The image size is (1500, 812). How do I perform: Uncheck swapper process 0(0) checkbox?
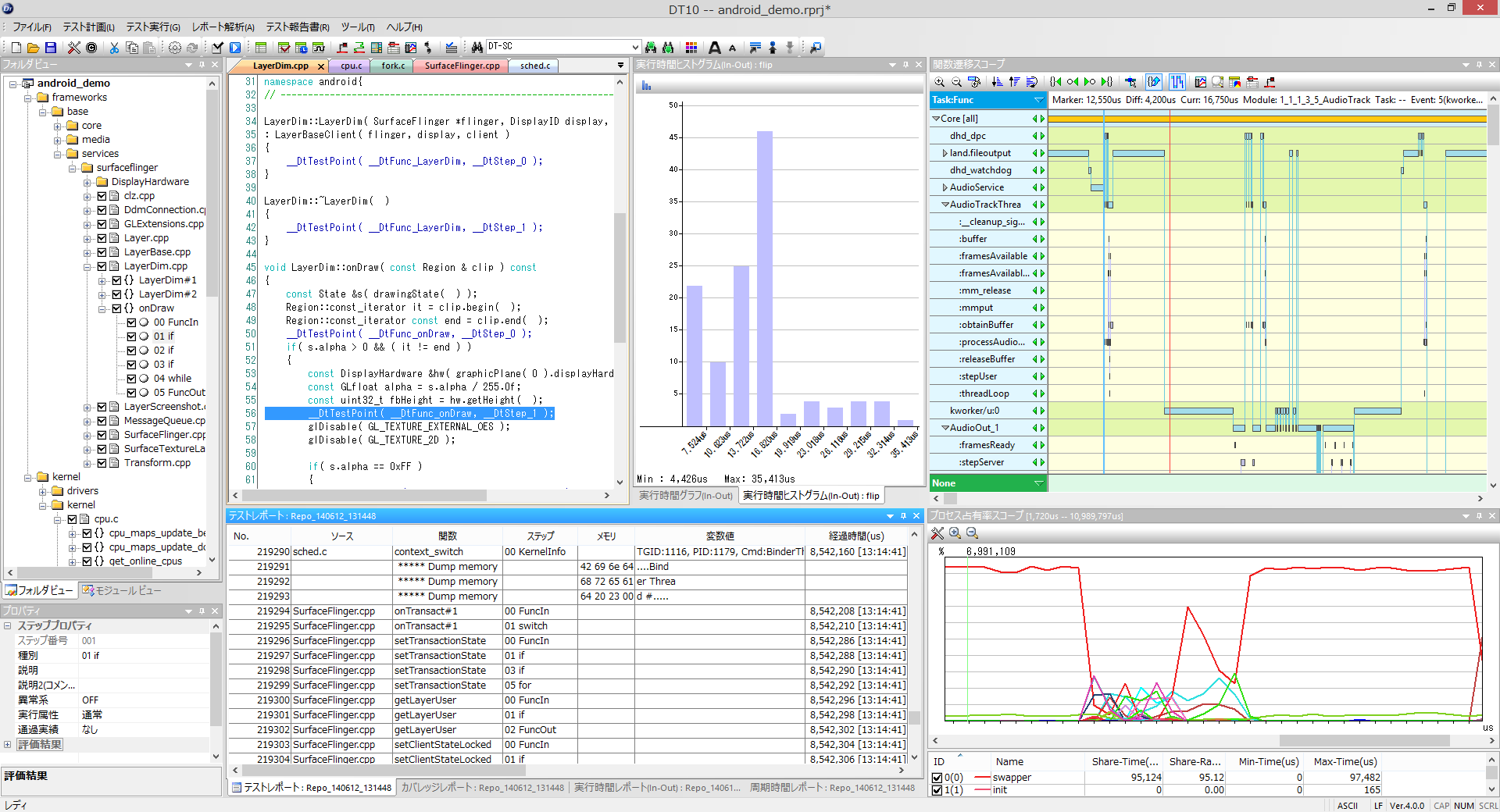pyautogui.click(x=937, y=778)
